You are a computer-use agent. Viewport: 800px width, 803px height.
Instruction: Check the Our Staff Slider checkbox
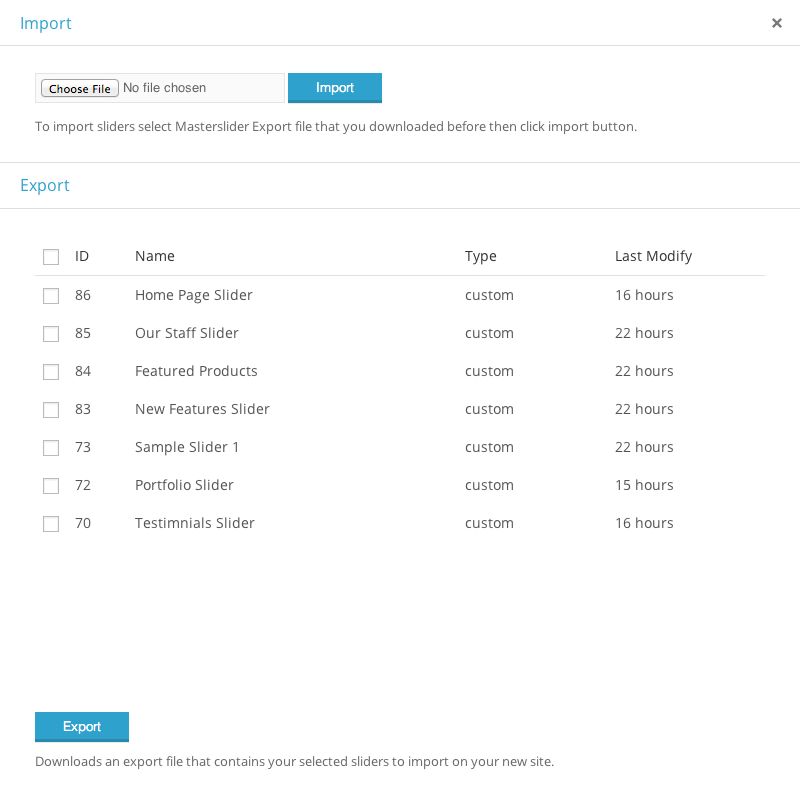tap(51, 334)
